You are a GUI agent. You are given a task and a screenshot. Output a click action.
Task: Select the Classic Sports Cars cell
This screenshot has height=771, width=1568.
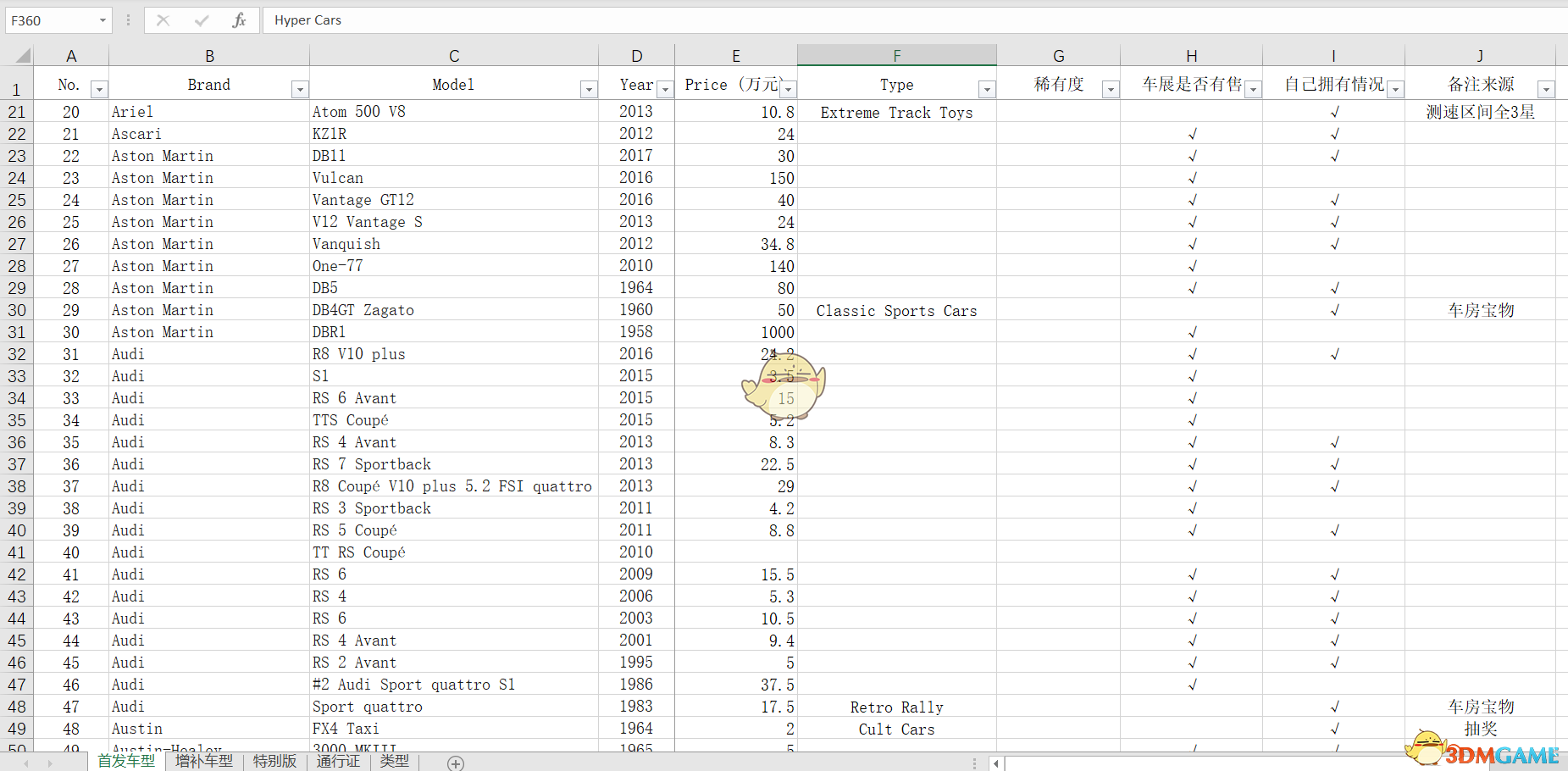(x=897, y=310)
